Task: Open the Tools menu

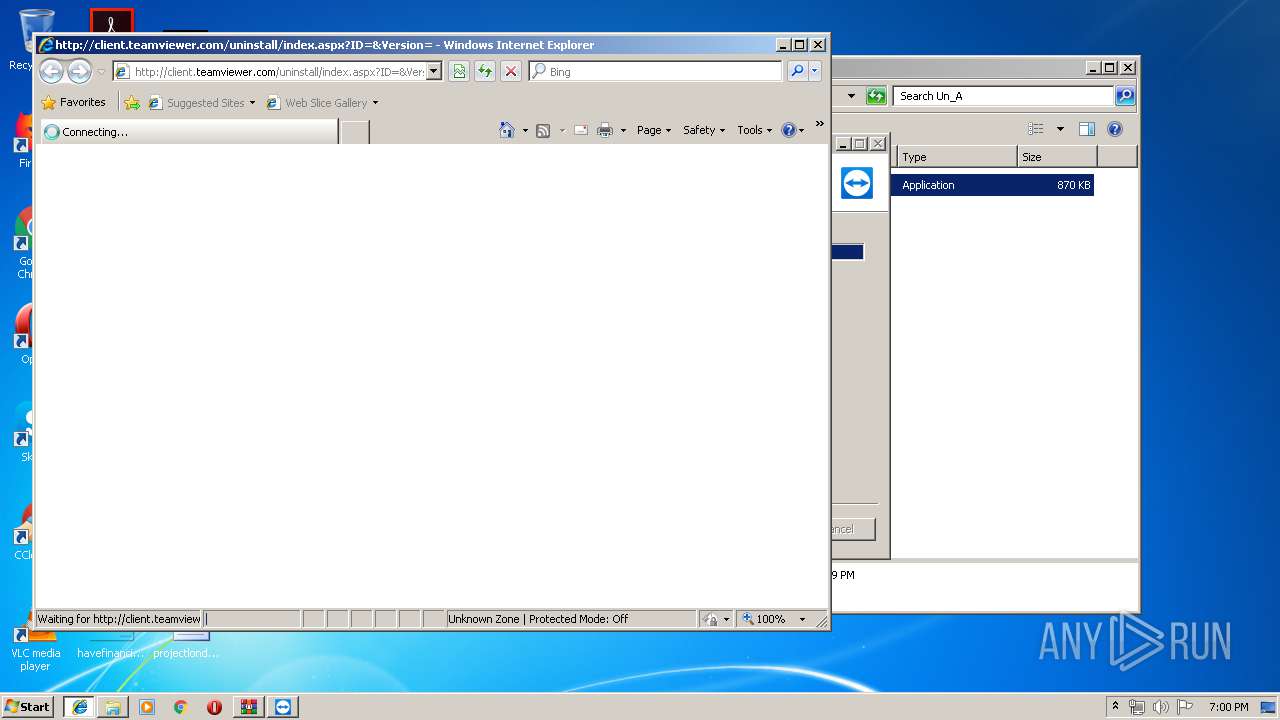Action: point(755,130)
